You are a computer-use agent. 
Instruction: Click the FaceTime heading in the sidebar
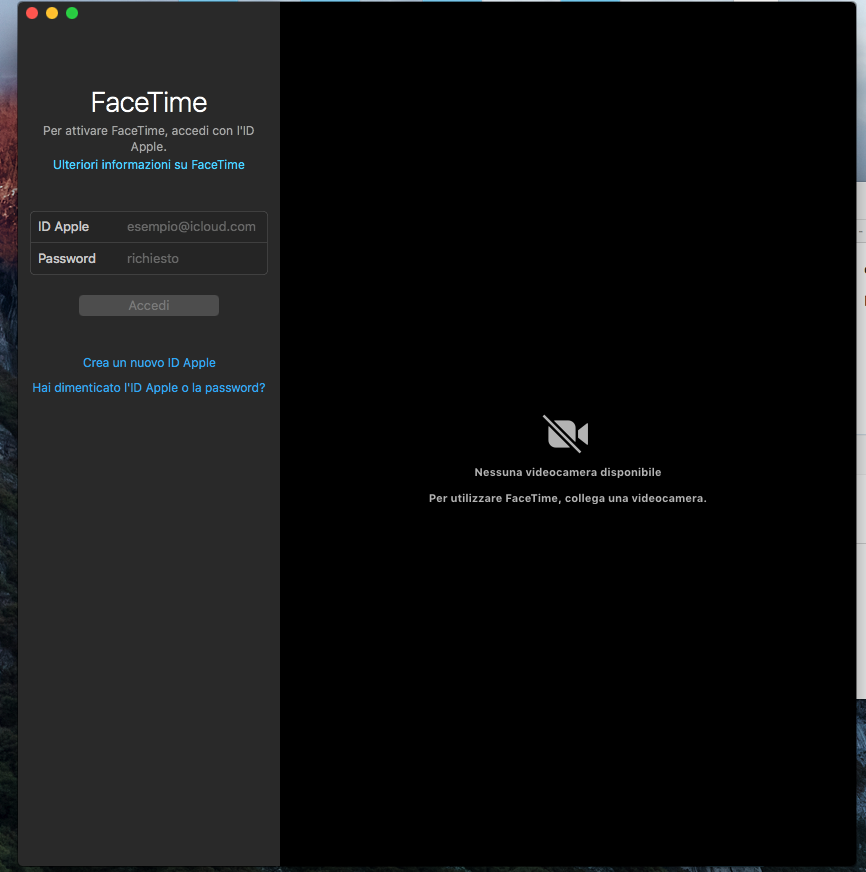[149, 102]
